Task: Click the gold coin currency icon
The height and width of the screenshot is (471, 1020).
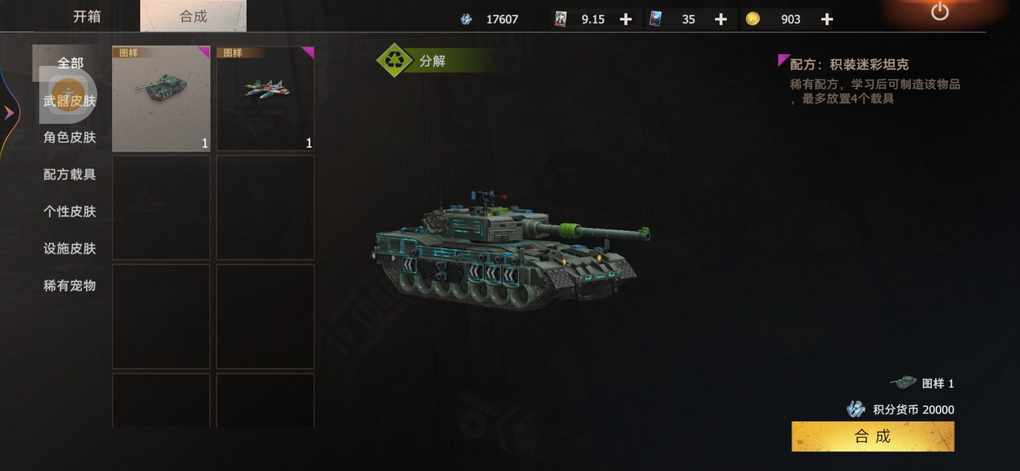Action: [753, 19]
